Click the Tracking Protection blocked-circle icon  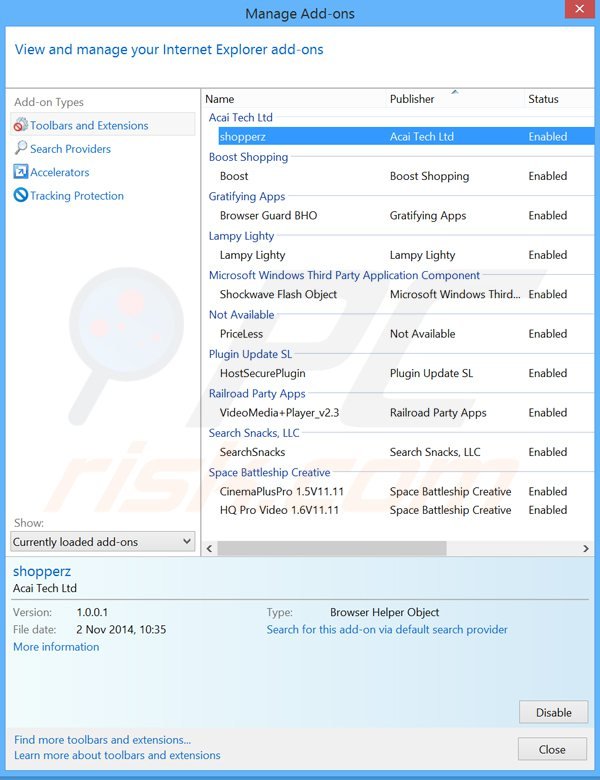(20, 195)
